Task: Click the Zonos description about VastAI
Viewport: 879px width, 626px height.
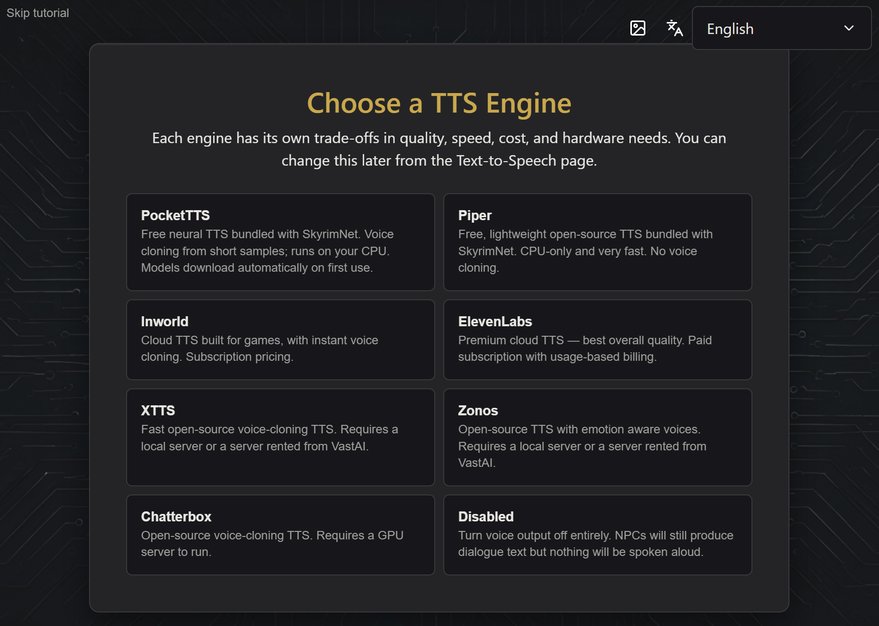Action: (x=582, y=446)
